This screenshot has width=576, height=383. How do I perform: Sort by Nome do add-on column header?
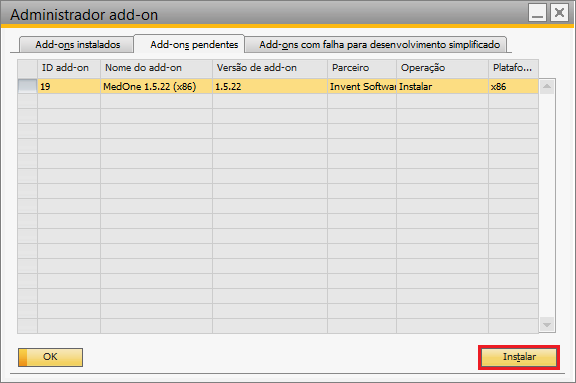156,68
